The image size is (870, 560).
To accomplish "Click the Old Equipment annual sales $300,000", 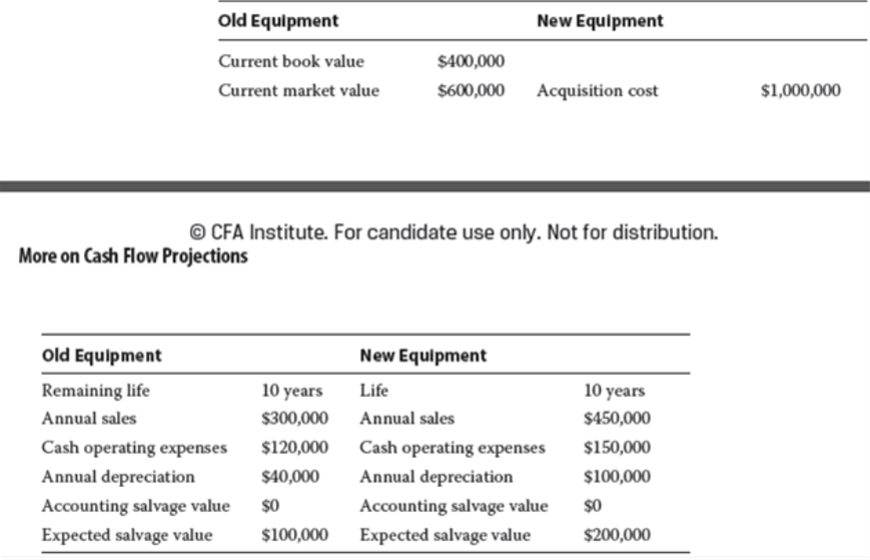I will [294, 419].
